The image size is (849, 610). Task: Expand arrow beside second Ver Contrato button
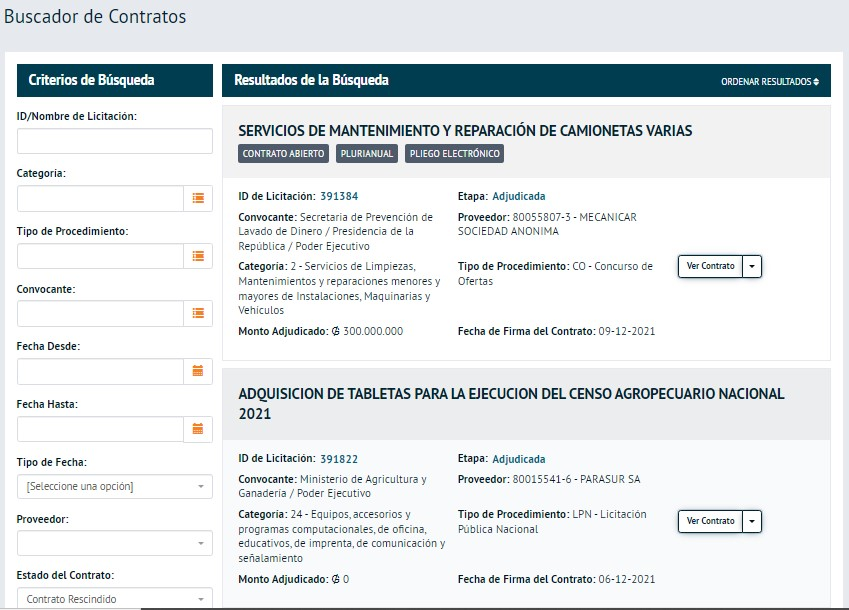pyautogui.click(x=753, y=522)
